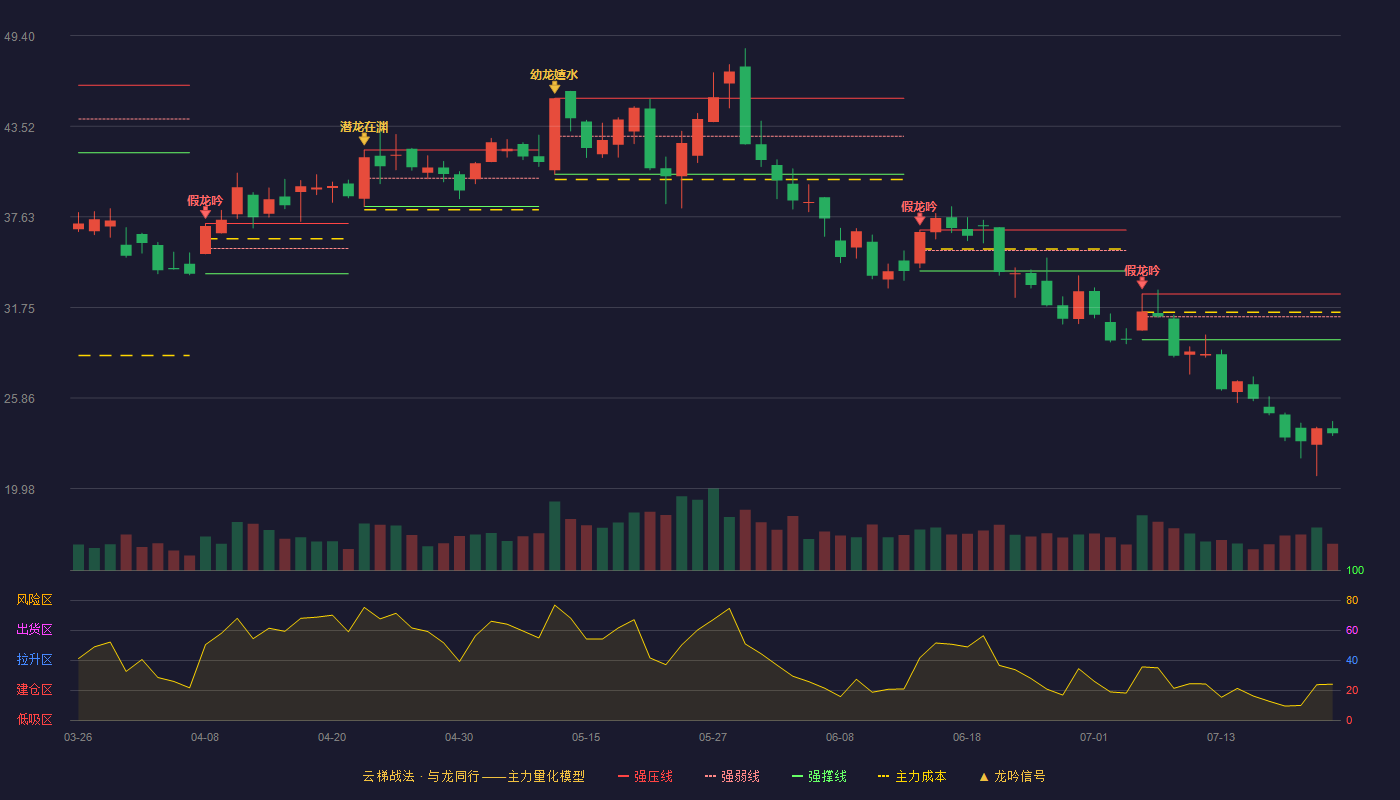1400x800 pixels.
Task: Toggle the 龙吟信号 legend item
Action: tap(1012, 776)
